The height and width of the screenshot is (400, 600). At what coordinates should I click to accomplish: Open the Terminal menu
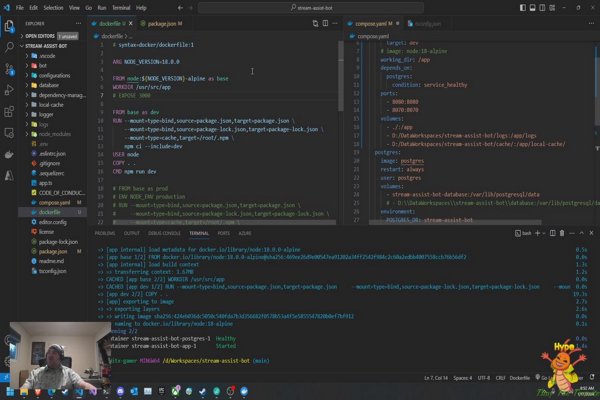tap(121, 8)
